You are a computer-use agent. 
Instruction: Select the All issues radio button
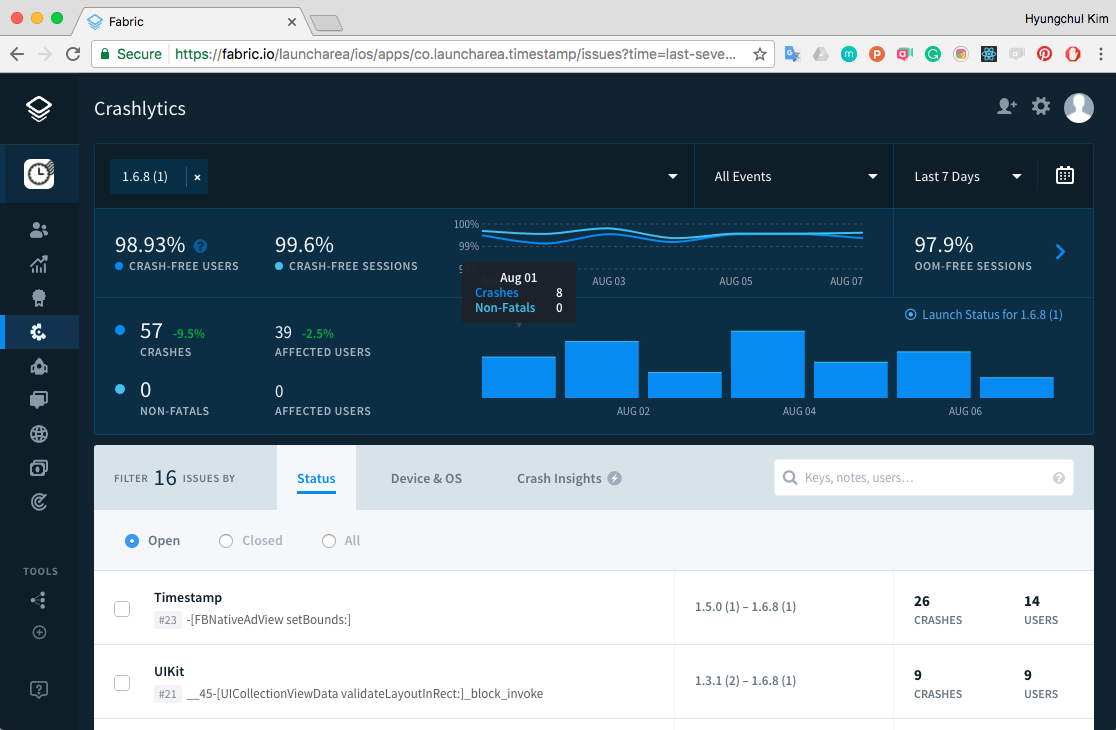tap(328, 541)
